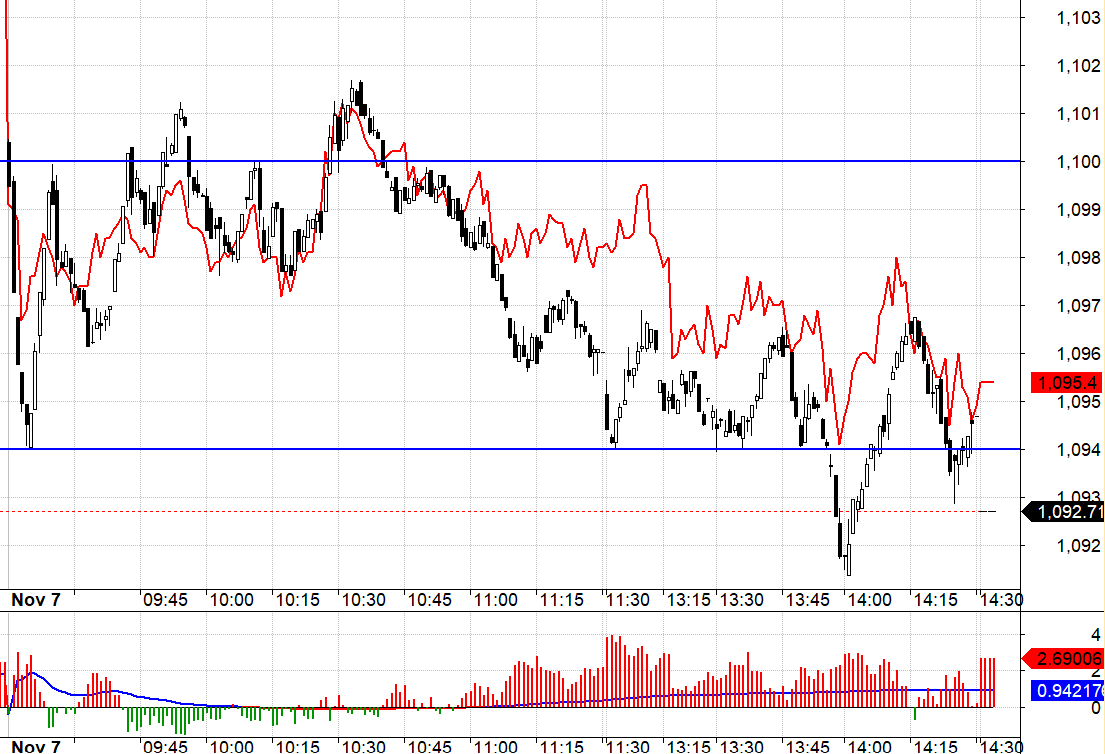Click the Nov 7 date label under main chart

36,600
